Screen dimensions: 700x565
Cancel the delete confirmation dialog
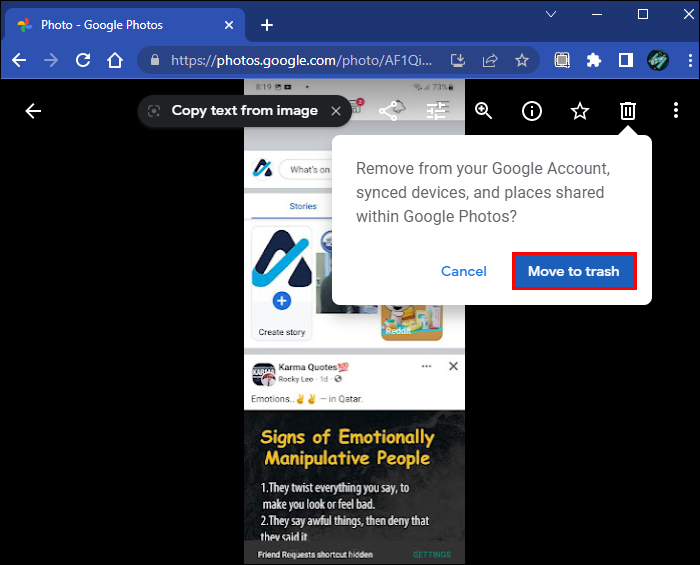463,271
